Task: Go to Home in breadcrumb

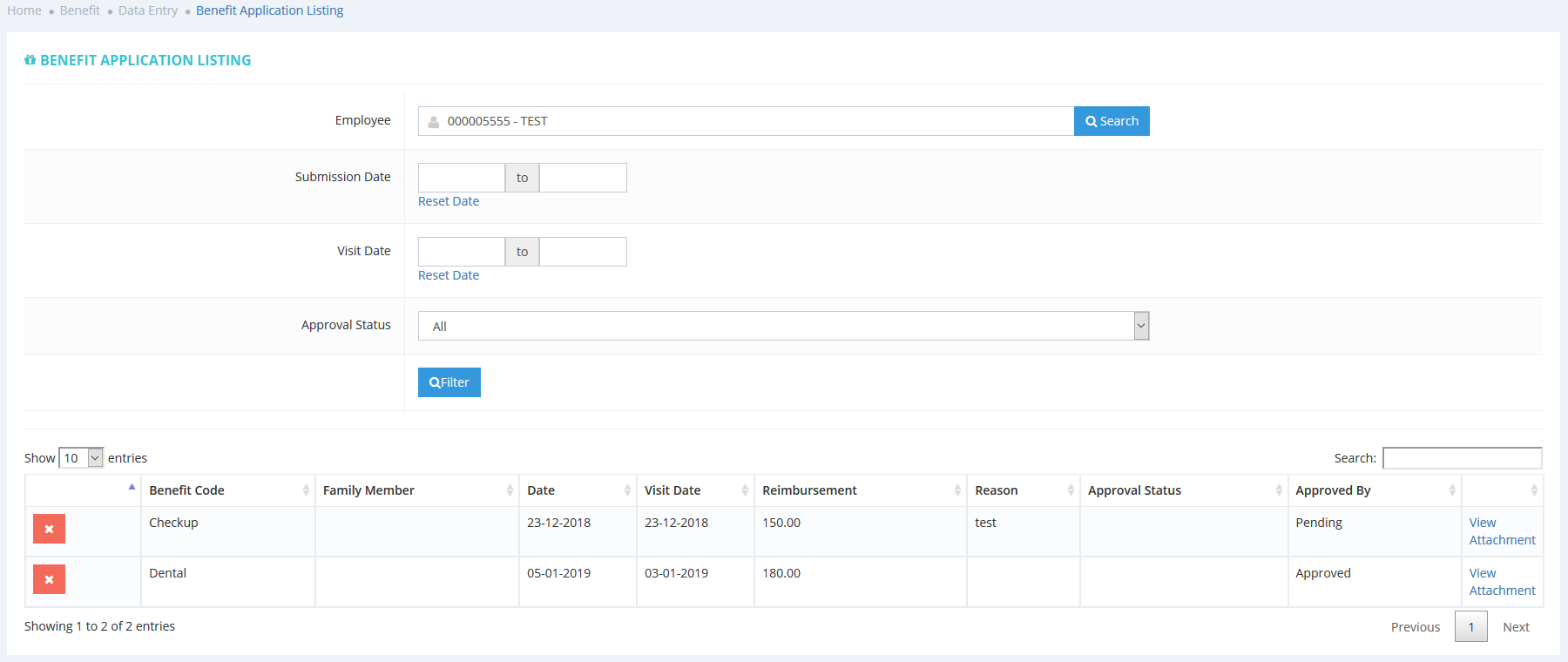Action: click(24, 10)
